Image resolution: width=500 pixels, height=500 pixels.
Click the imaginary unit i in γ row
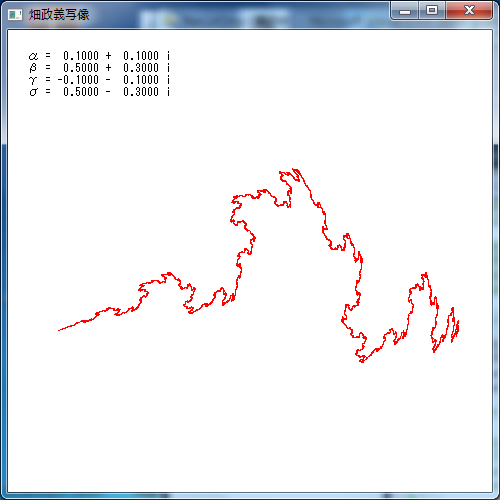pos(169,80)
